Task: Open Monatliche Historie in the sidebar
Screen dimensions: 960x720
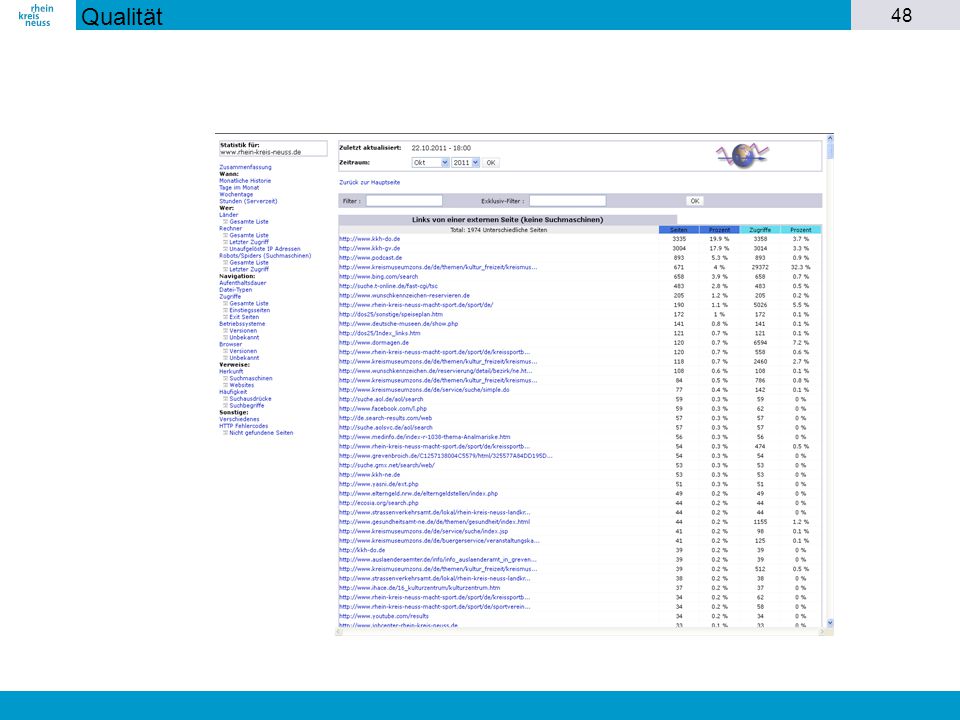Action: click(x=245, y=181)
